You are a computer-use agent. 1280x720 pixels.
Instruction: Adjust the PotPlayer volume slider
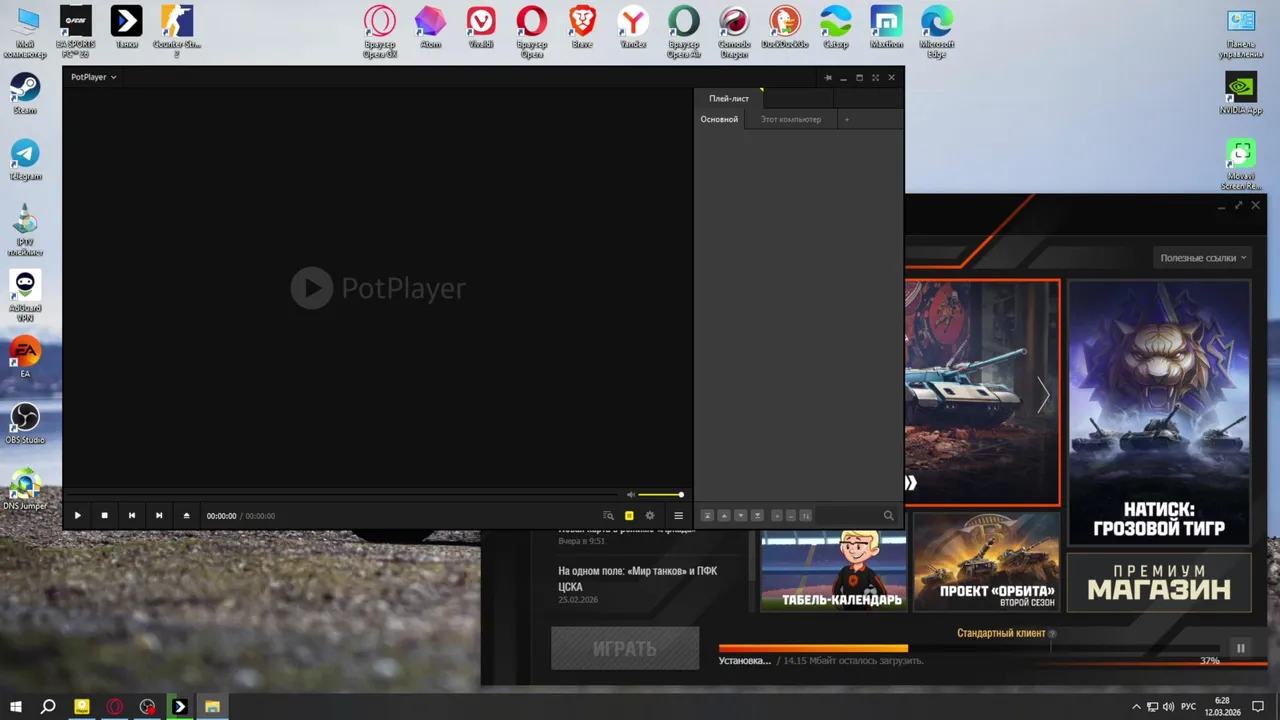pos(661,495)
